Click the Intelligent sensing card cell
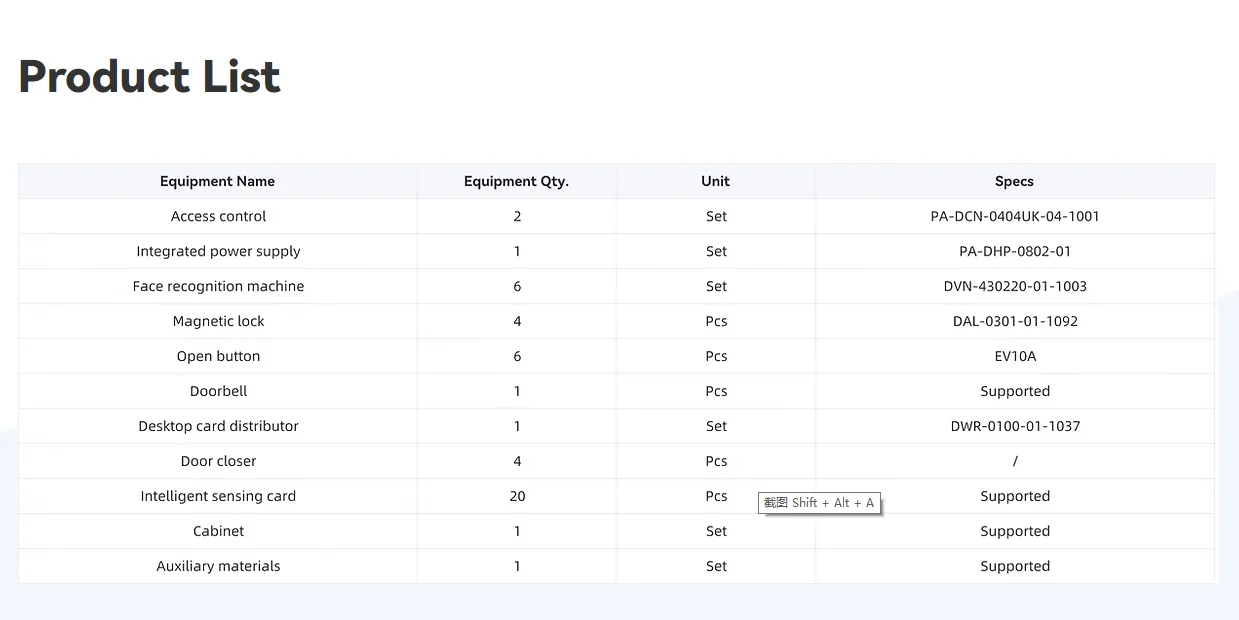The width and height of the screenshot is (1239, 620). coord(218,496)
